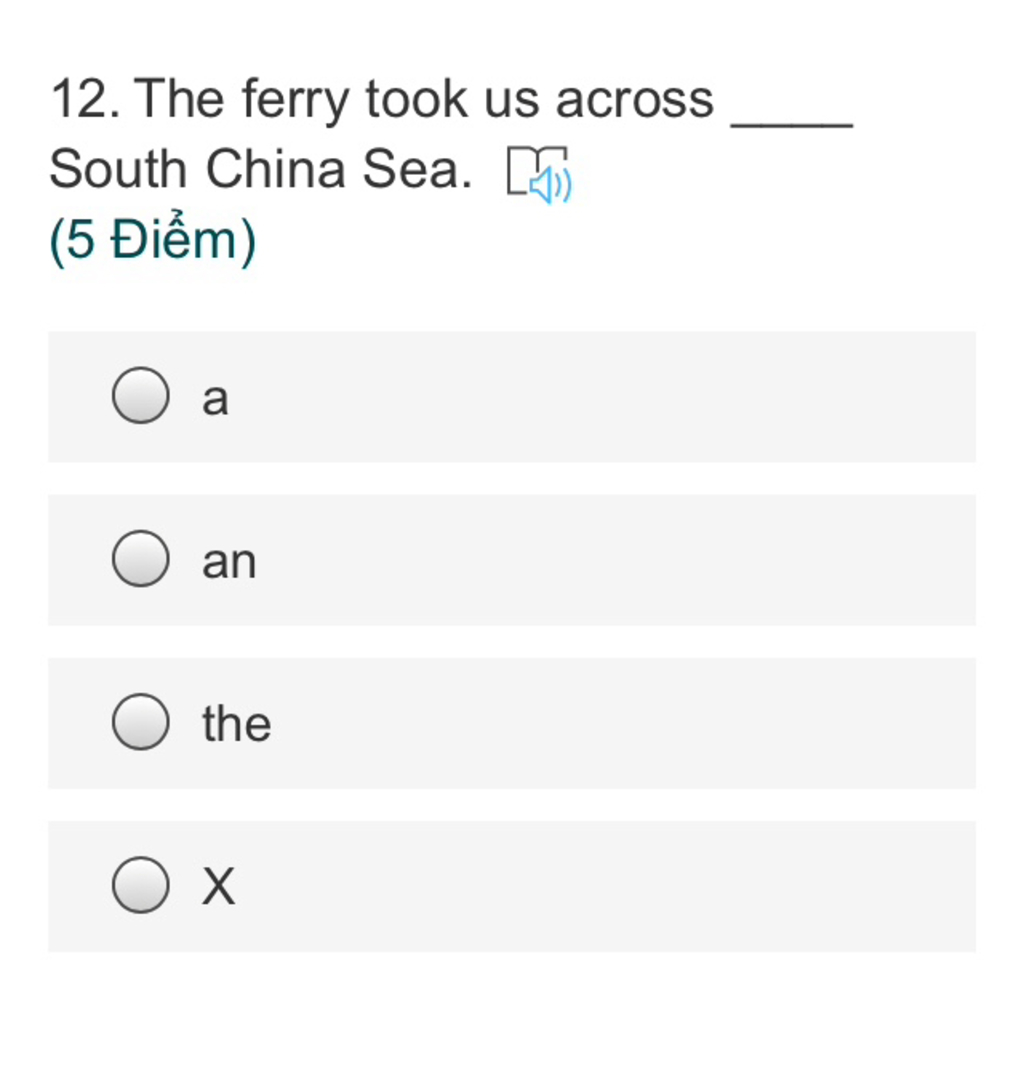The width and height of the screenshot is (1024, 1069).
Task: Click the text 'The ferry took us across'
Action: (423, 101)
